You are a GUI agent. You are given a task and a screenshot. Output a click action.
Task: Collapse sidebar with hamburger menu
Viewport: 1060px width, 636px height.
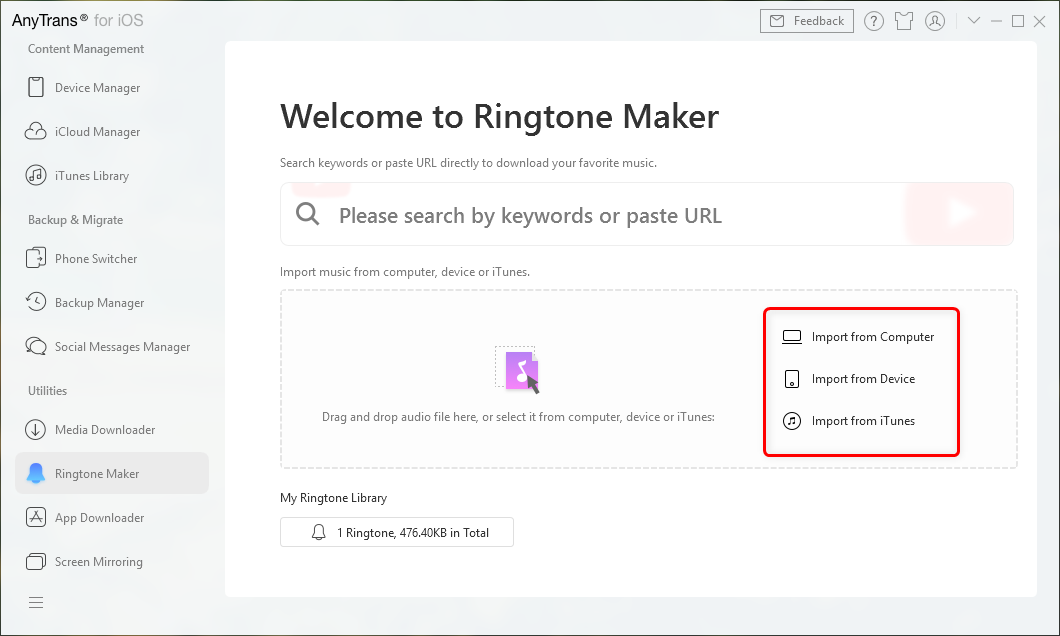[x=36, y=602]
